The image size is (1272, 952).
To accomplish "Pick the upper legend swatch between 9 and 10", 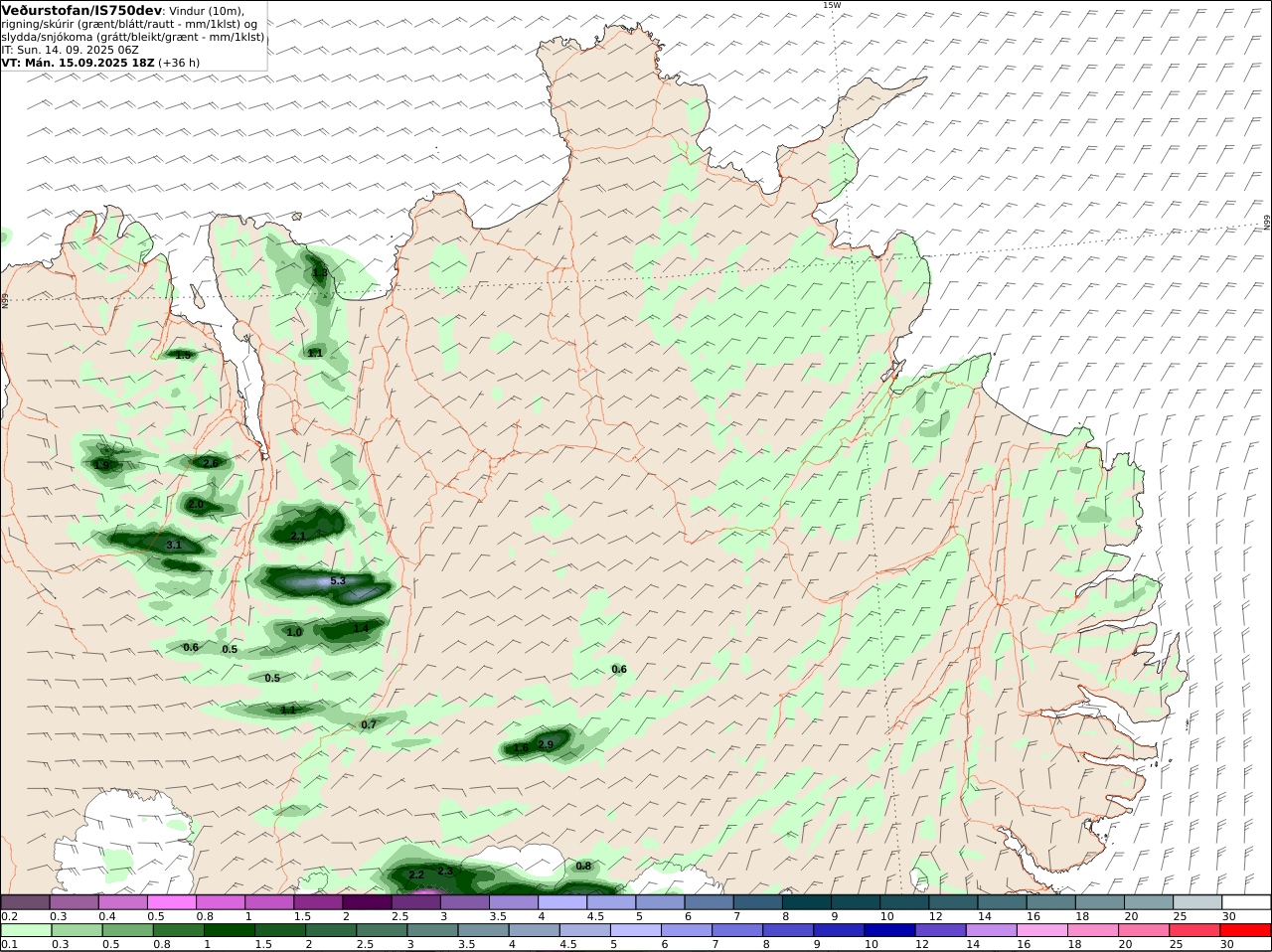I will 857,902.
